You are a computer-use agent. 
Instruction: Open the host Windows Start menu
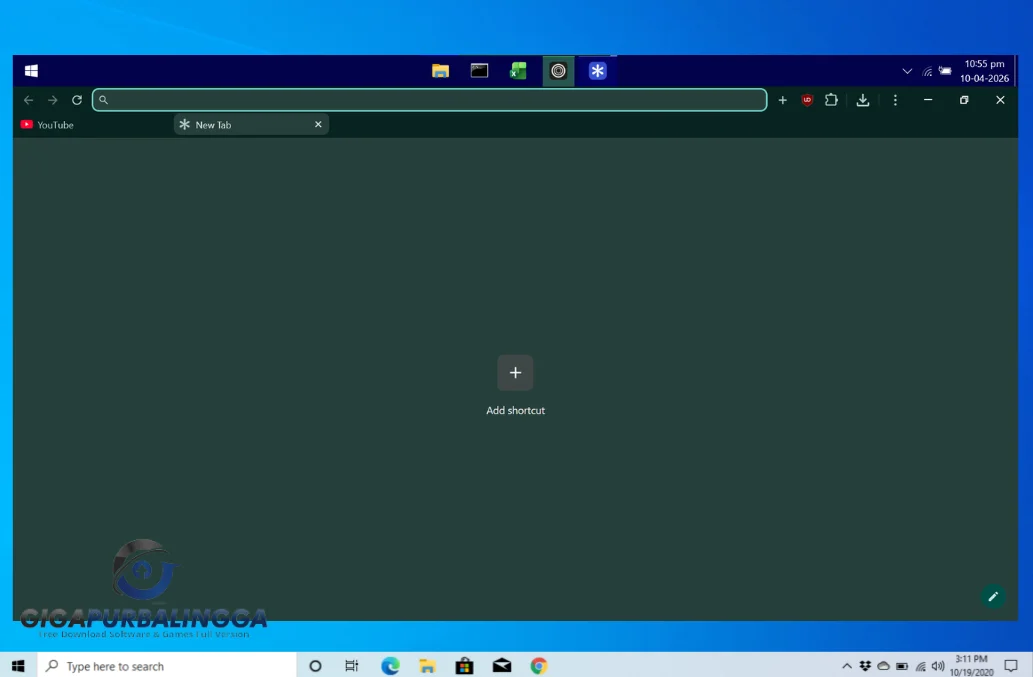pyautogui.click(x=18, y=666)
